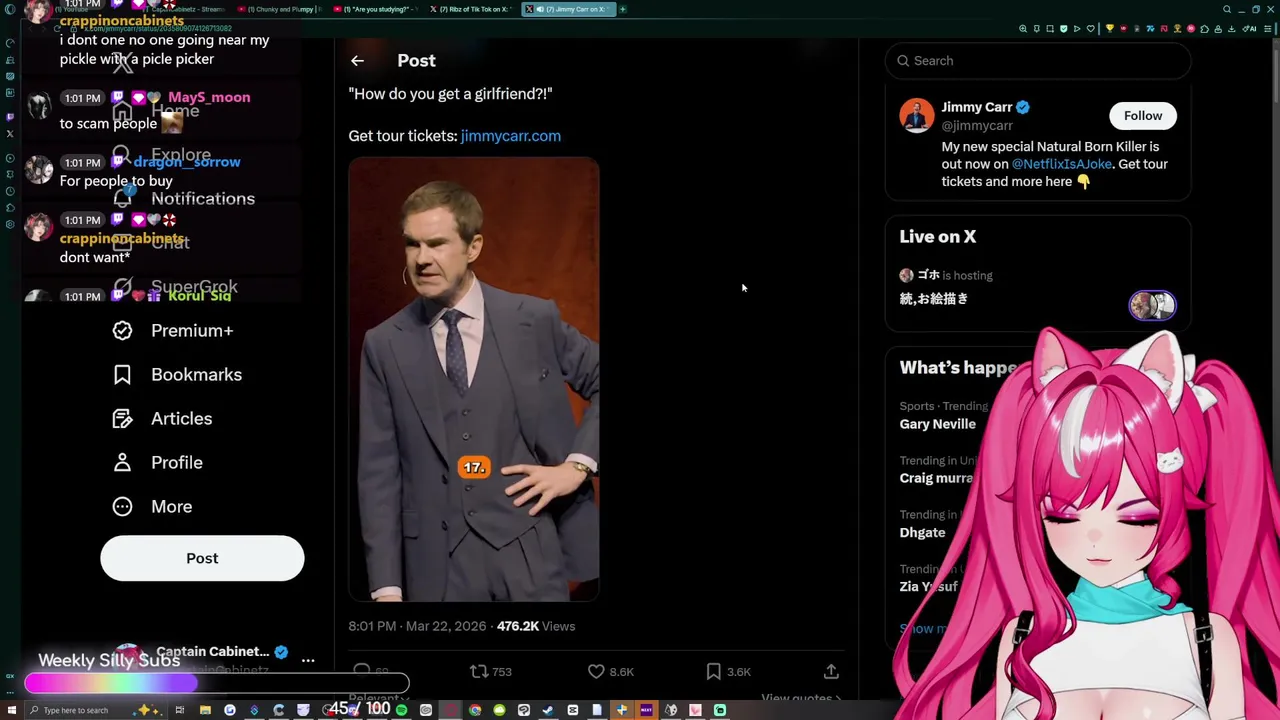This screenshot has height=720, width=1280.
Task: Click the post timestamp 8:01 PM Mar 22
Action: tap(417, 626)
